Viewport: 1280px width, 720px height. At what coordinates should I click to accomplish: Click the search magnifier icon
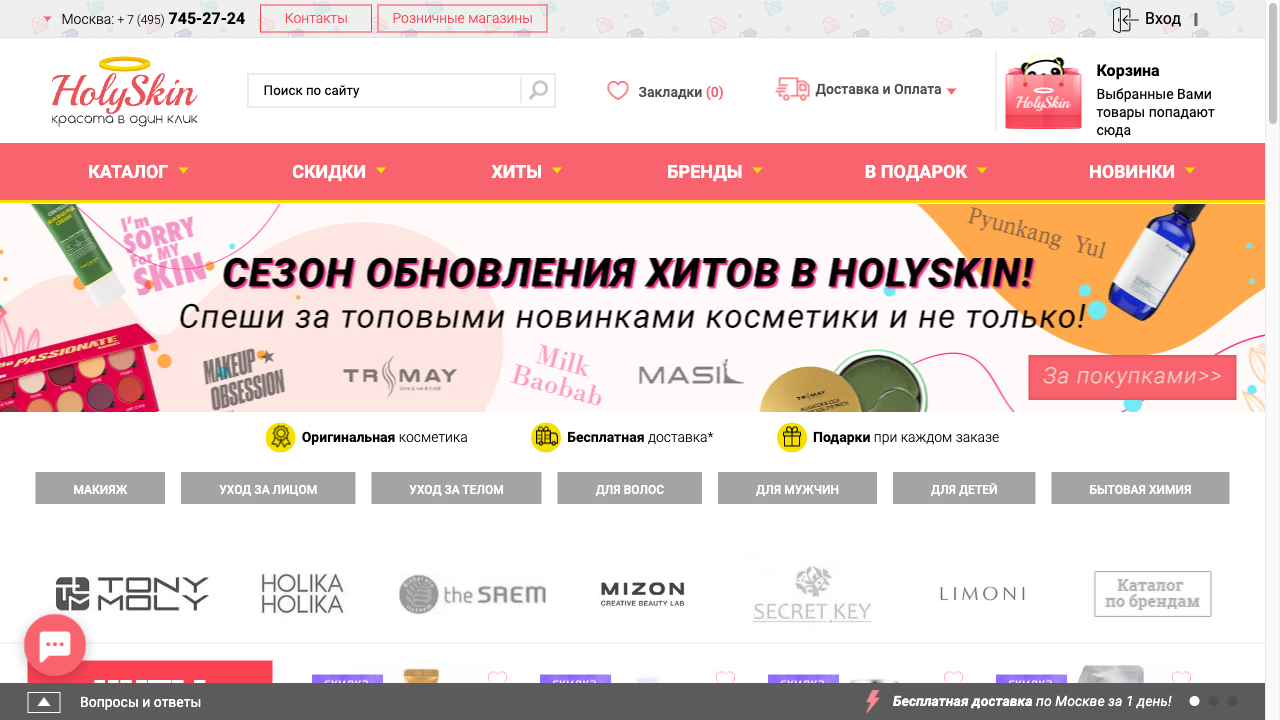tap(538, 90)
